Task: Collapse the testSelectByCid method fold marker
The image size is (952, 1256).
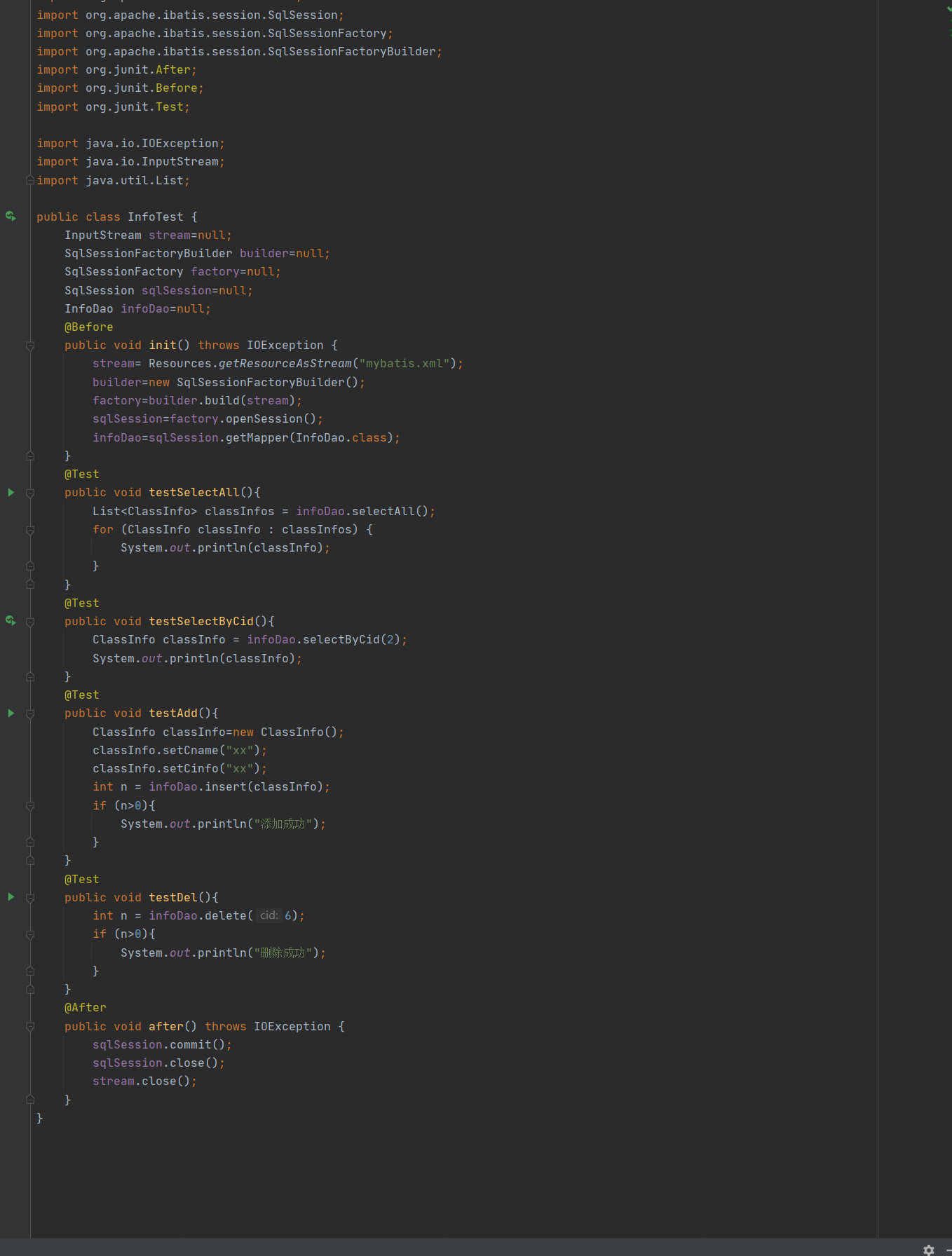Action: (x=30, y=622)
